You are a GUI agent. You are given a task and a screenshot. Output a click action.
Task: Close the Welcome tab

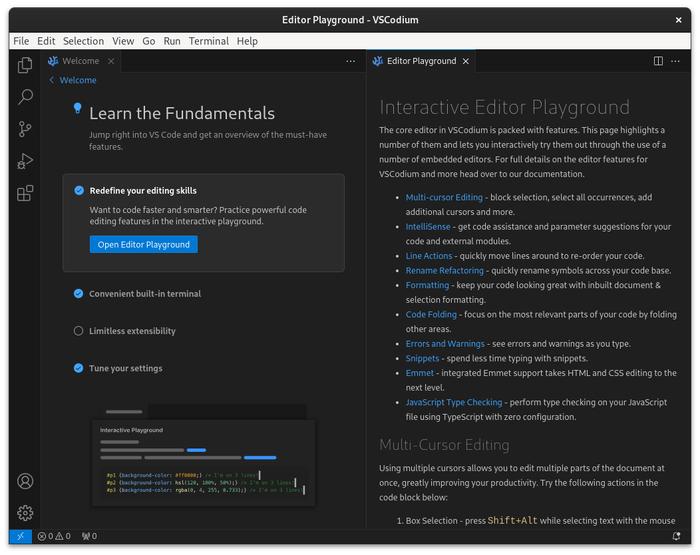111,61
